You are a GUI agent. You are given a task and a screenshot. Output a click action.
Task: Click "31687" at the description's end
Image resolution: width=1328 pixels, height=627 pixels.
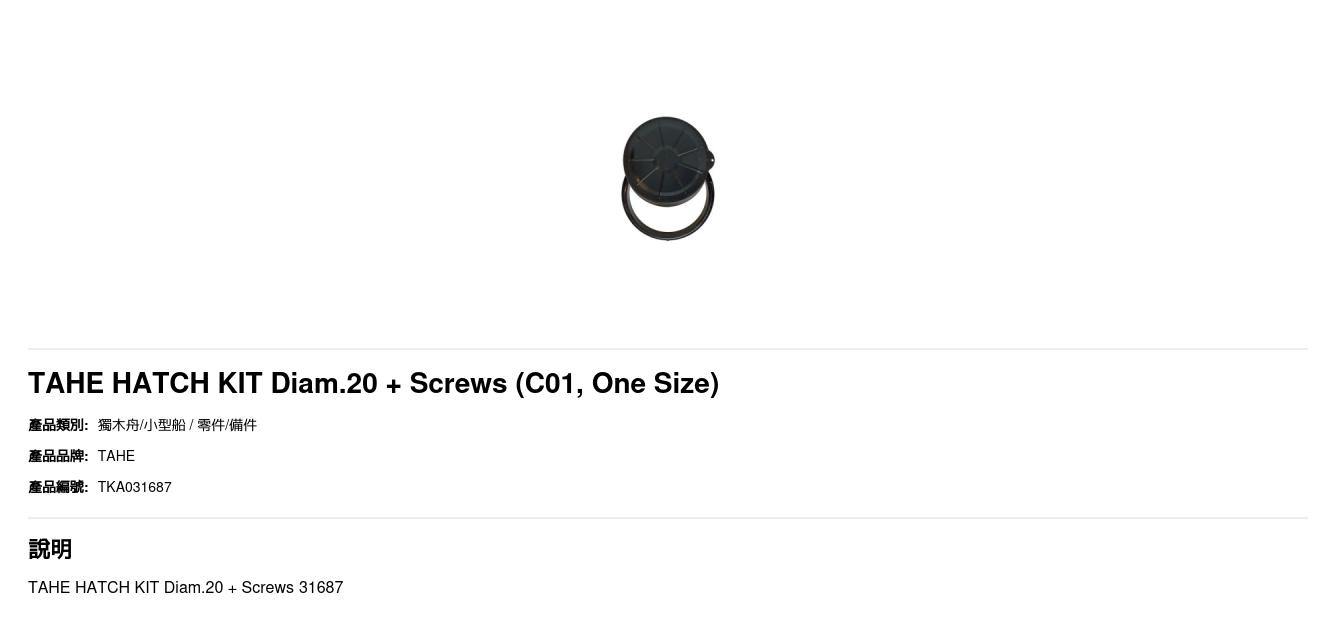[321, 588]
